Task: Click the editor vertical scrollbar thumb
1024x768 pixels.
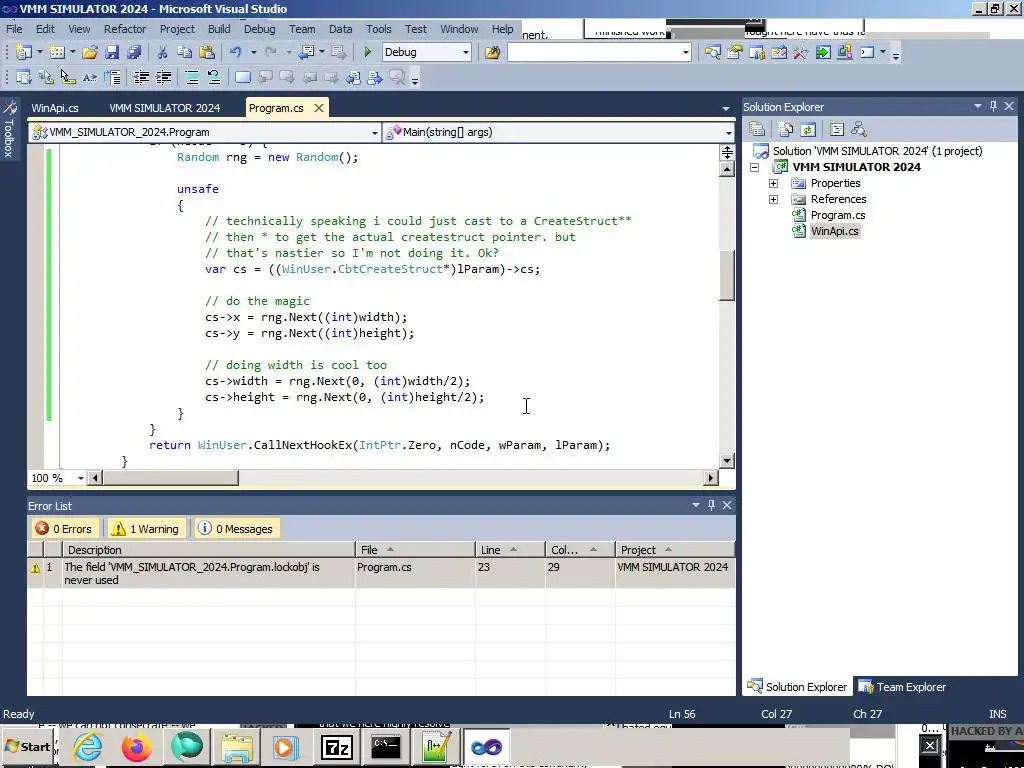Action: tap(726, 276)
